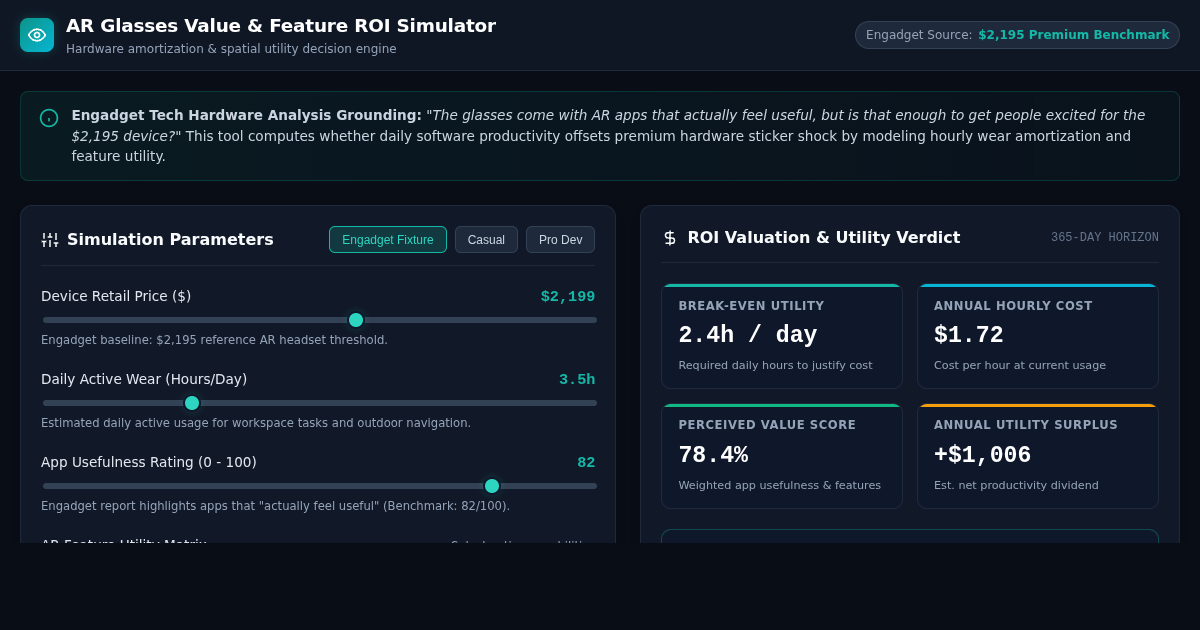Click the Estimated daily active usage hint text
Image resolution: width=1200 pixels, height=630 pixels.
pos(256,423)
